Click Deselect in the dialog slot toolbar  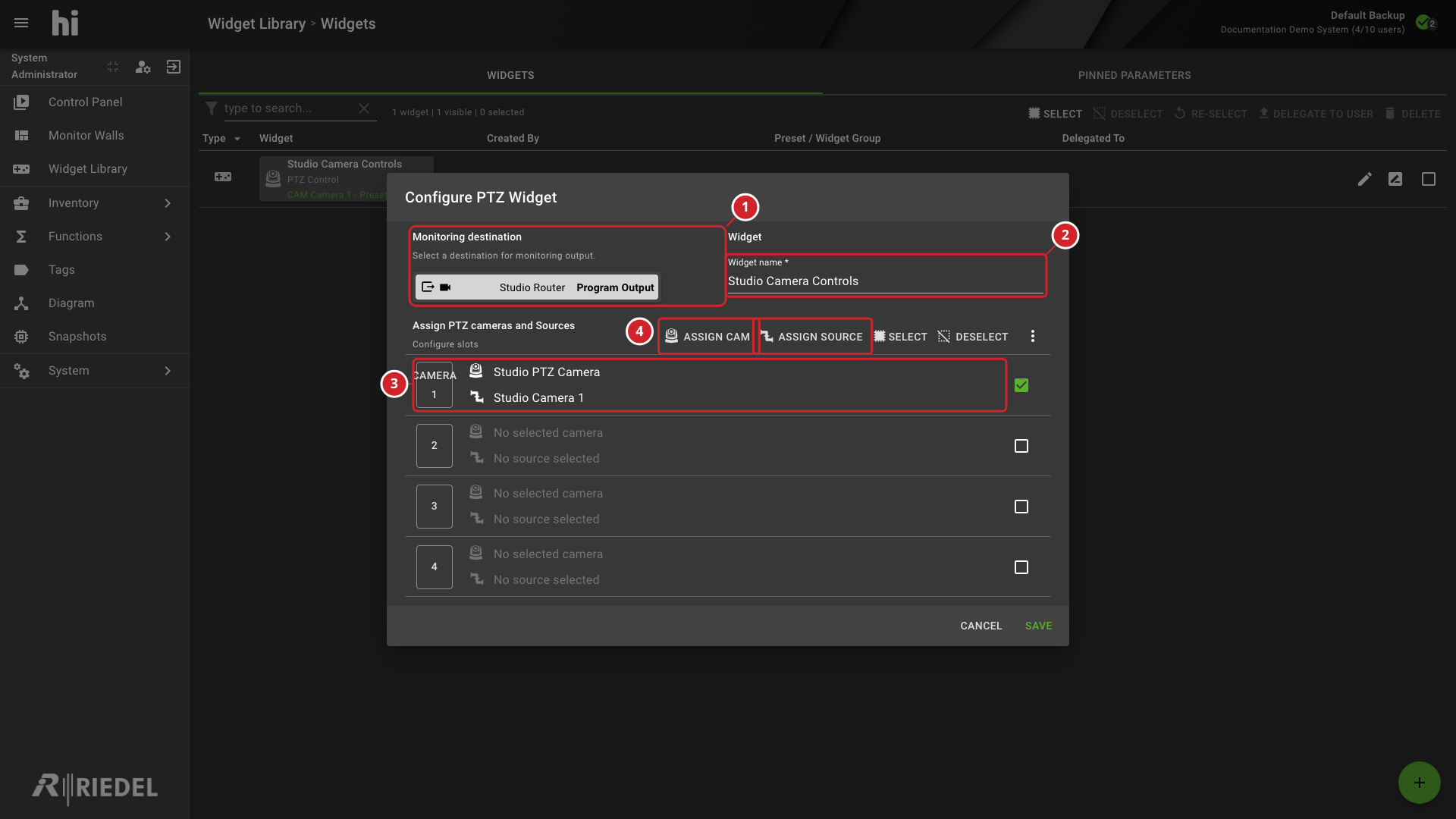click(x=973, y=336)
